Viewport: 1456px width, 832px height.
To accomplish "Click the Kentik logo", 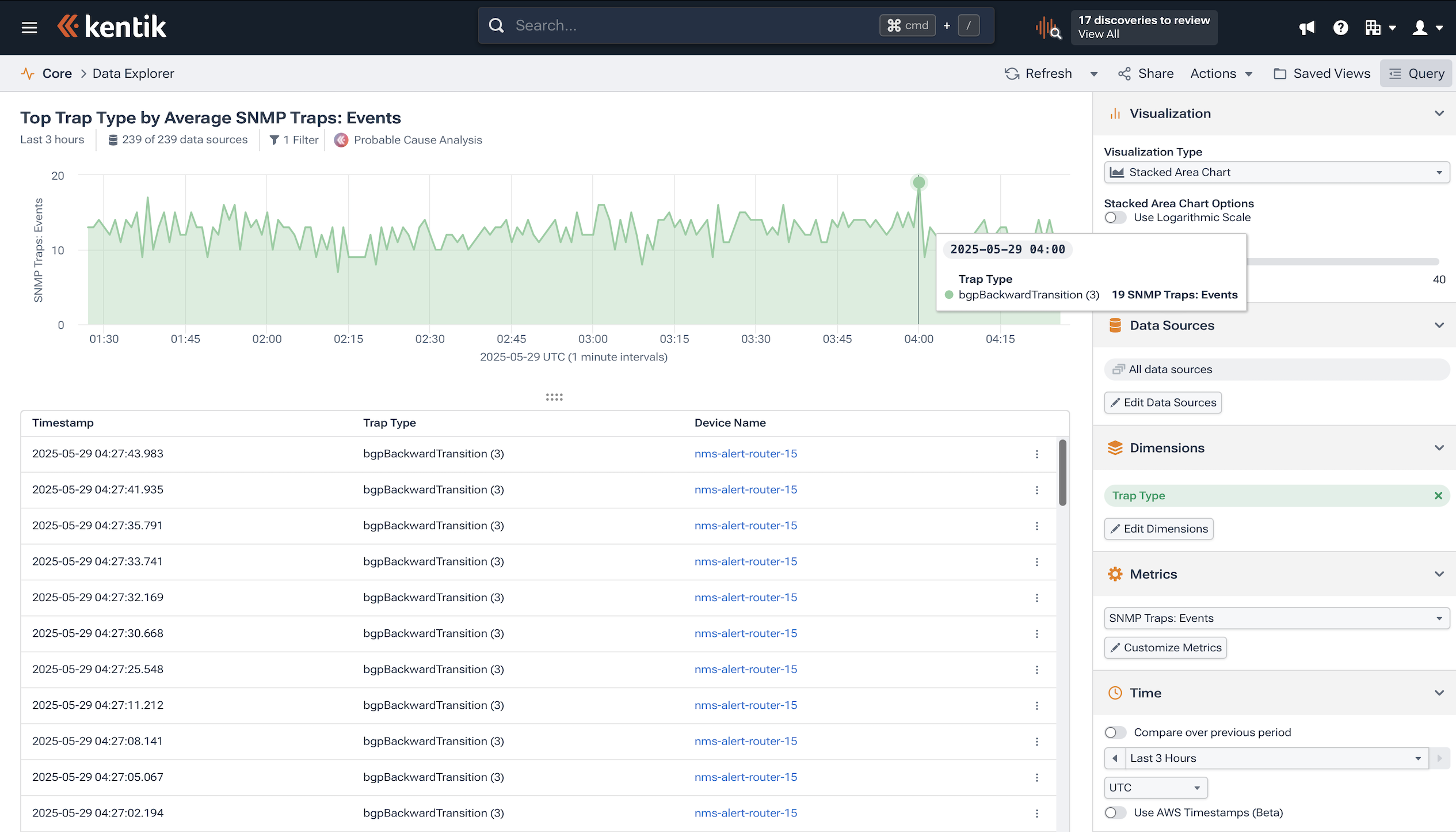I will tap(112, 26).
